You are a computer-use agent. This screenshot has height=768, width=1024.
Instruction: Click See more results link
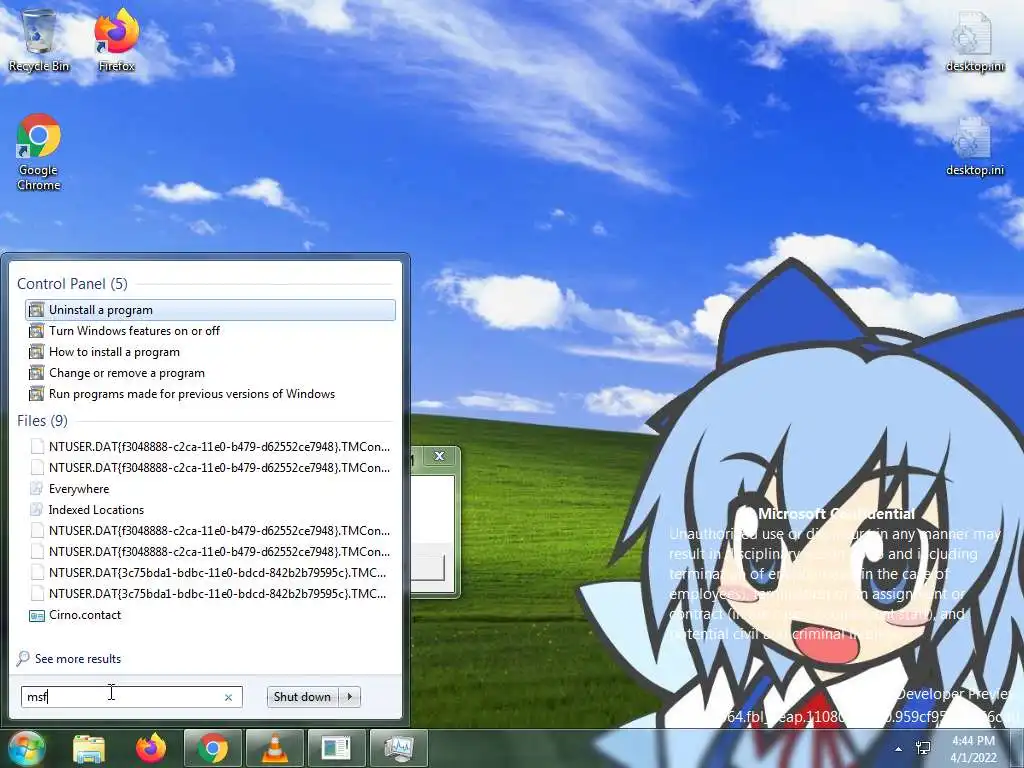click(x=78, y=658)
